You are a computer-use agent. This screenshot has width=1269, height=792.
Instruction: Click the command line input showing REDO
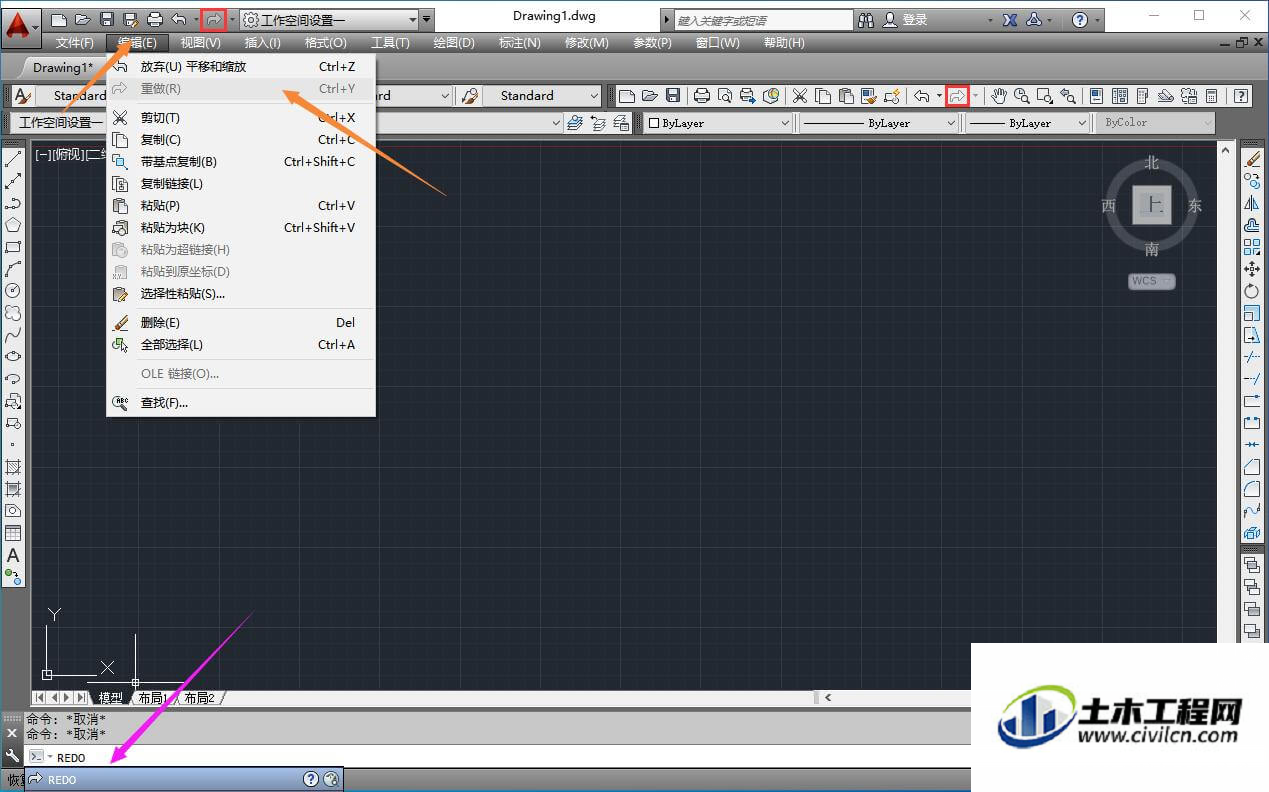(510, 758)
